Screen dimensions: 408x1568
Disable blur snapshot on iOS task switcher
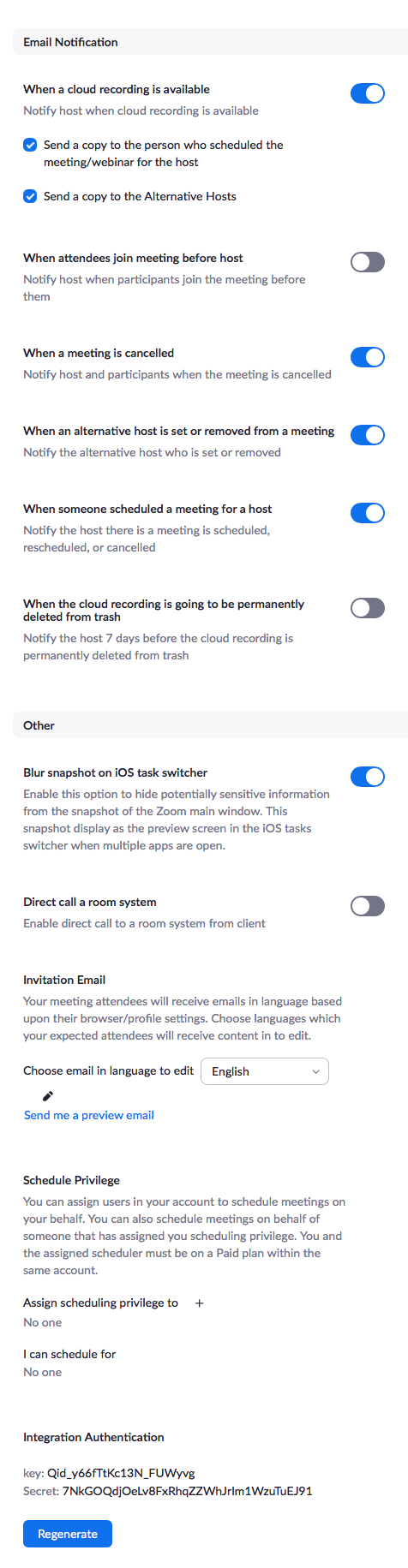[368, 777]
